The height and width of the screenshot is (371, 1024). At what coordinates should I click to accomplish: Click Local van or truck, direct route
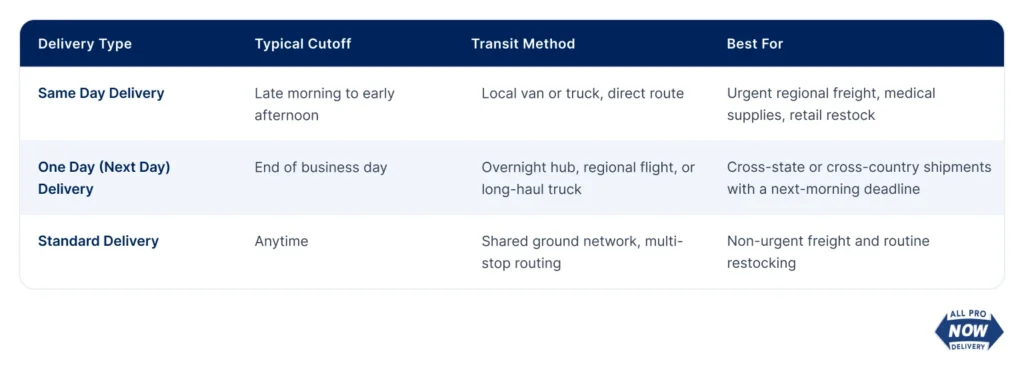point(583,93)
